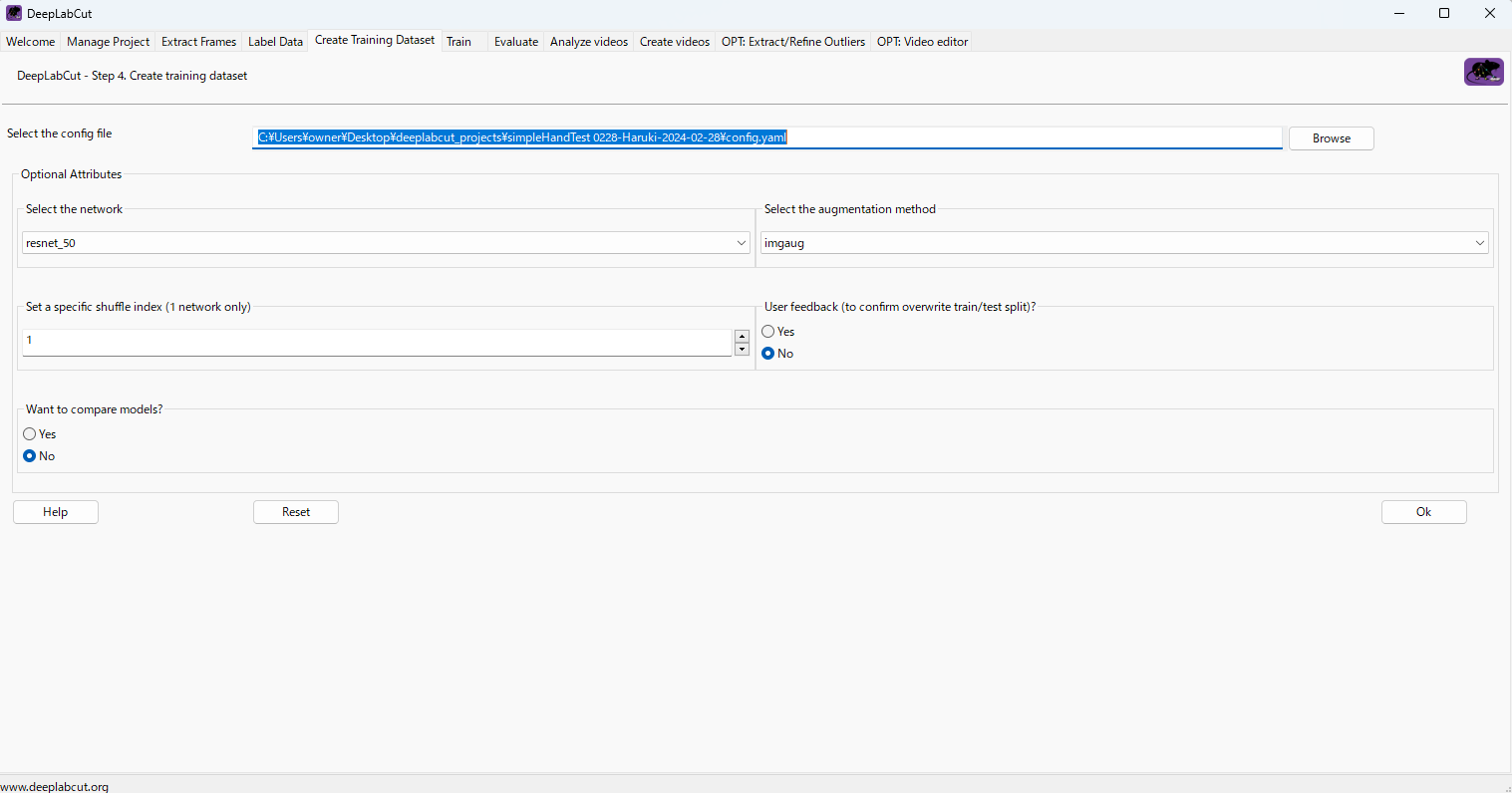Click the DeepLabCut mouse logo icon
This screenshot has height=793, width=1512.
pyautogui.click(x=1483, y=72)
